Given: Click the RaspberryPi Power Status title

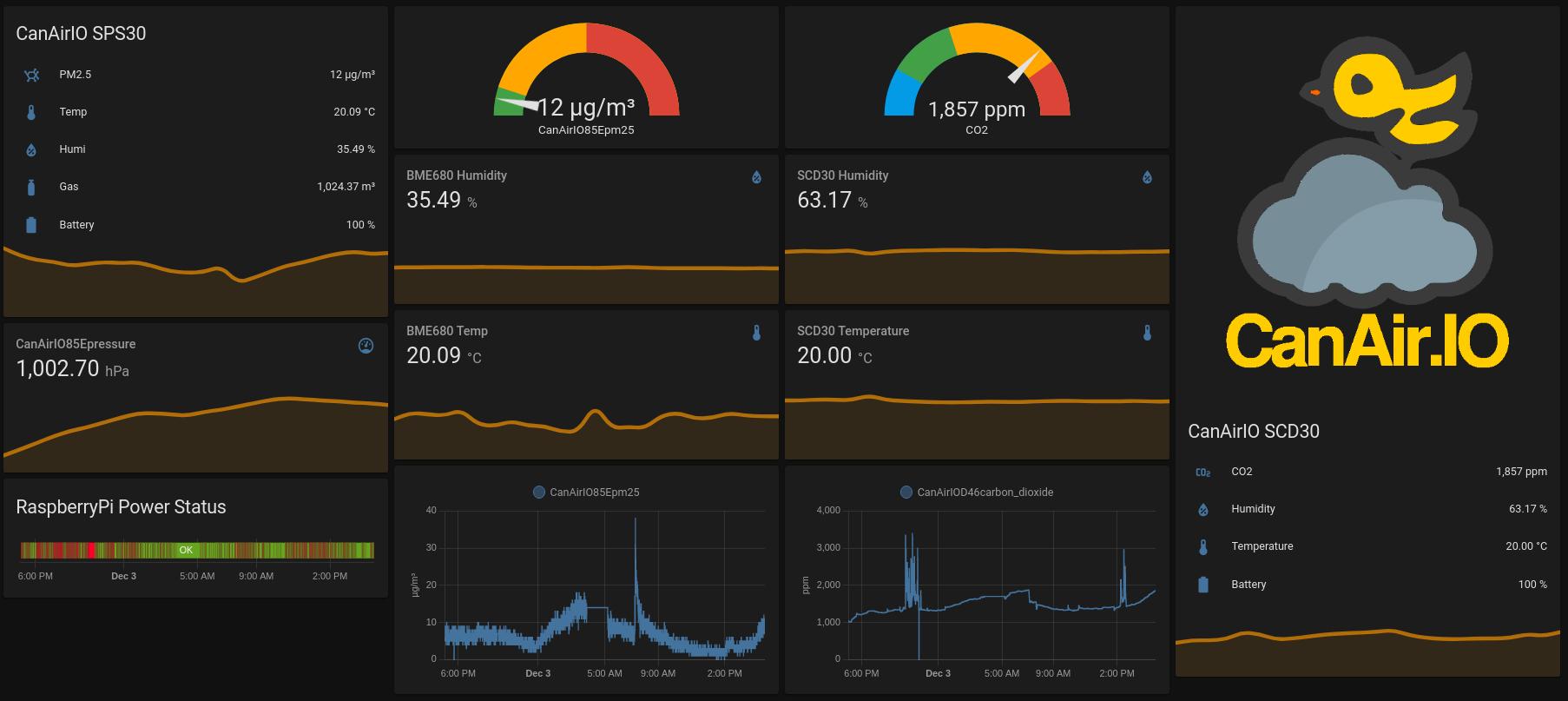Looking at the screenshot, I should [x=121, y=507].
